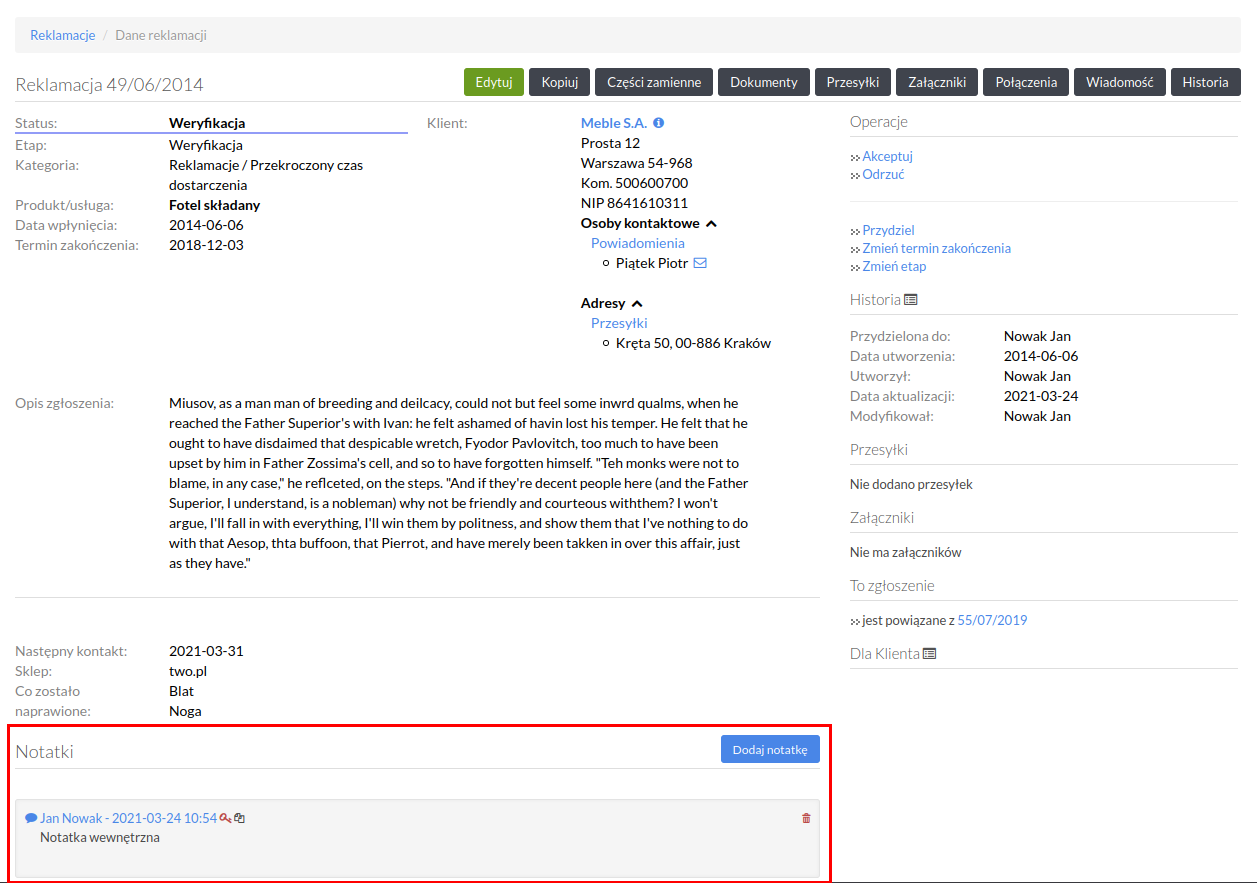This screenshot has width=1257, height=883.
Task: Click the envelope icon next to Piątek Piotr
Action: click(700, 263)
